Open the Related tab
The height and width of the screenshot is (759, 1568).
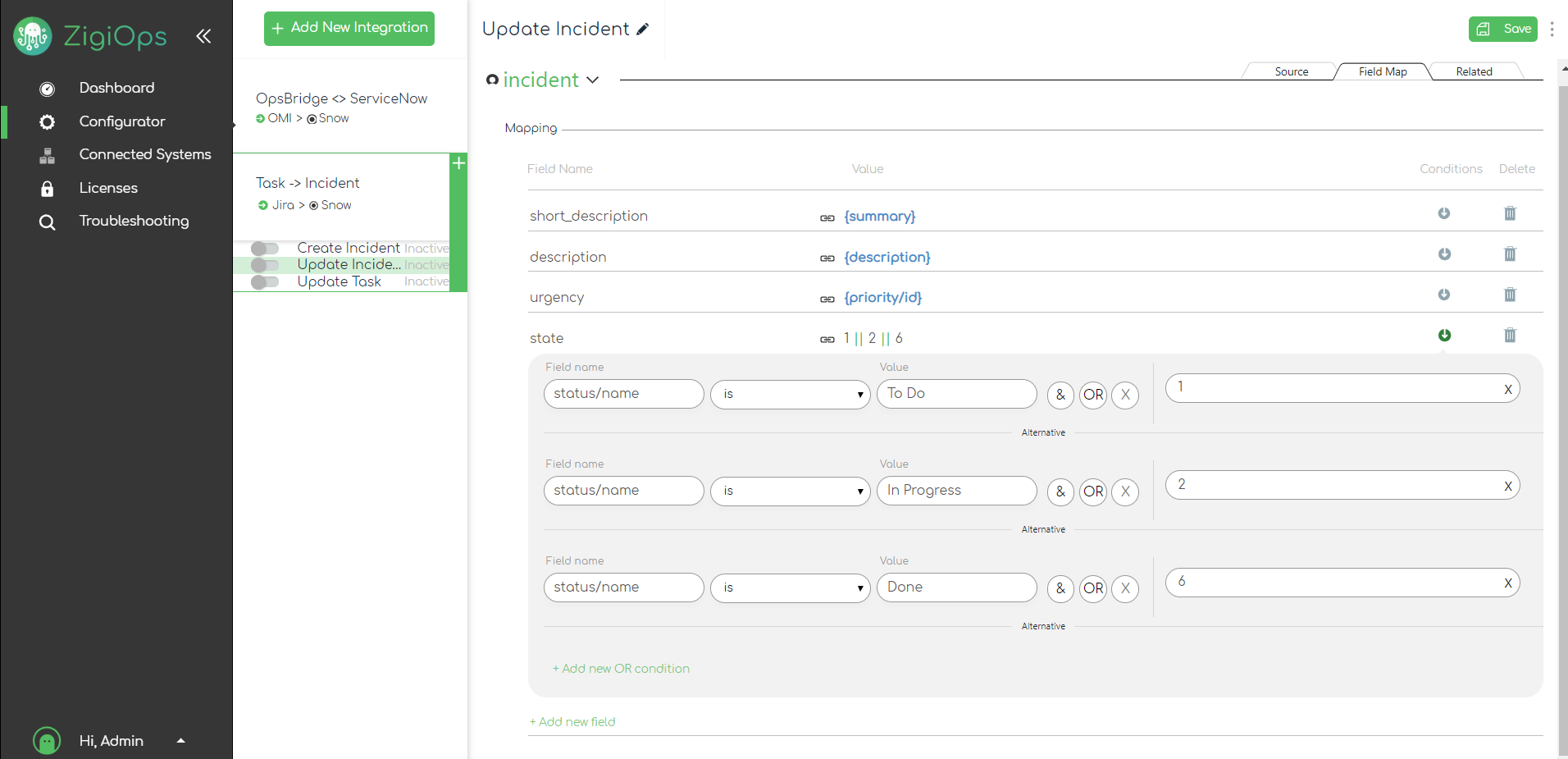[1474, 71]
